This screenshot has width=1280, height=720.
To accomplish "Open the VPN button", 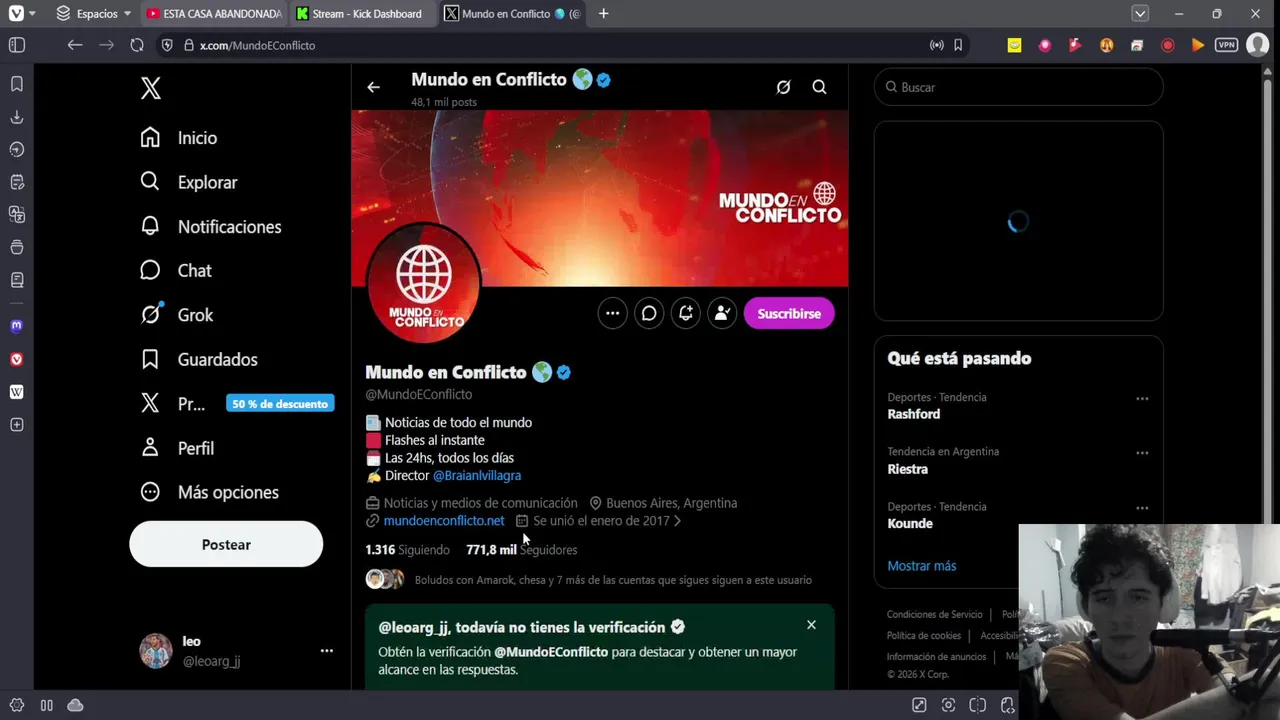I will 1226,45.
